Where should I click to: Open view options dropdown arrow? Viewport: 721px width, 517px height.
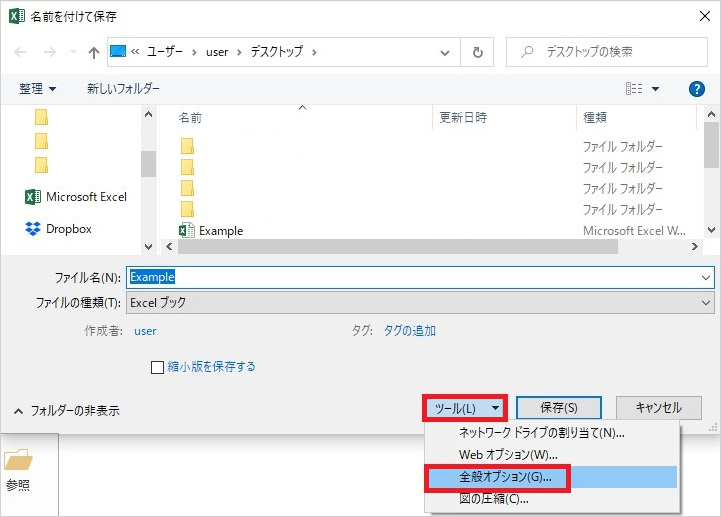[x=655, y=89]
